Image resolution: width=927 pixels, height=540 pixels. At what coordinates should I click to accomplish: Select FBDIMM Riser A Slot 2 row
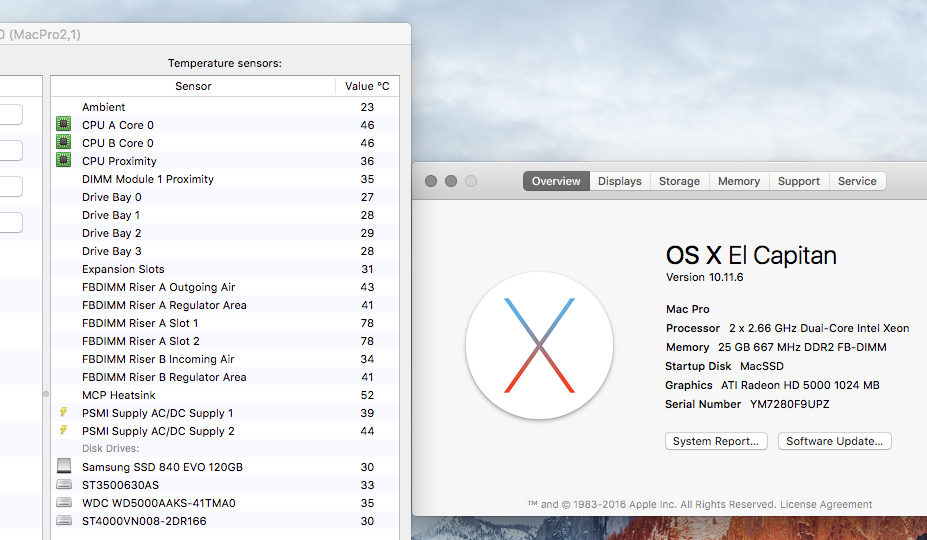pos(225,341)
